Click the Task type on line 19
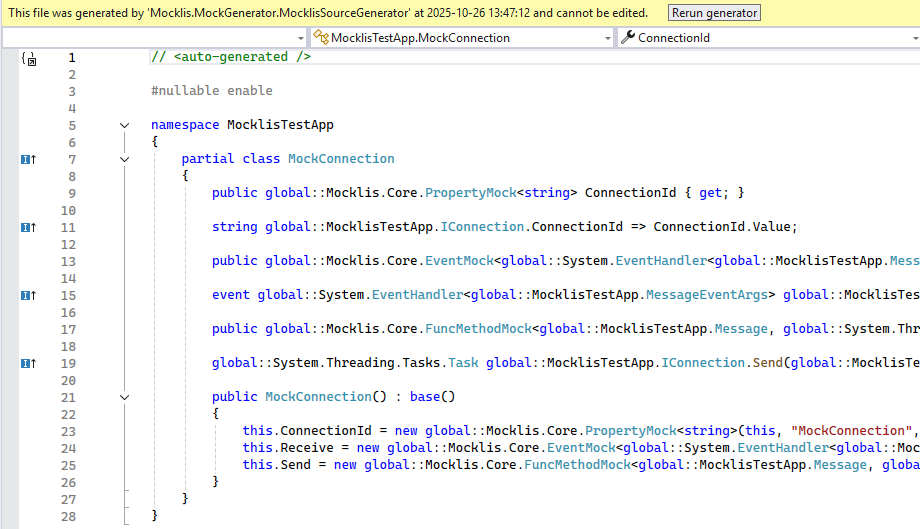The width and height of the screenshot is (920, 529). click(463, 362)
